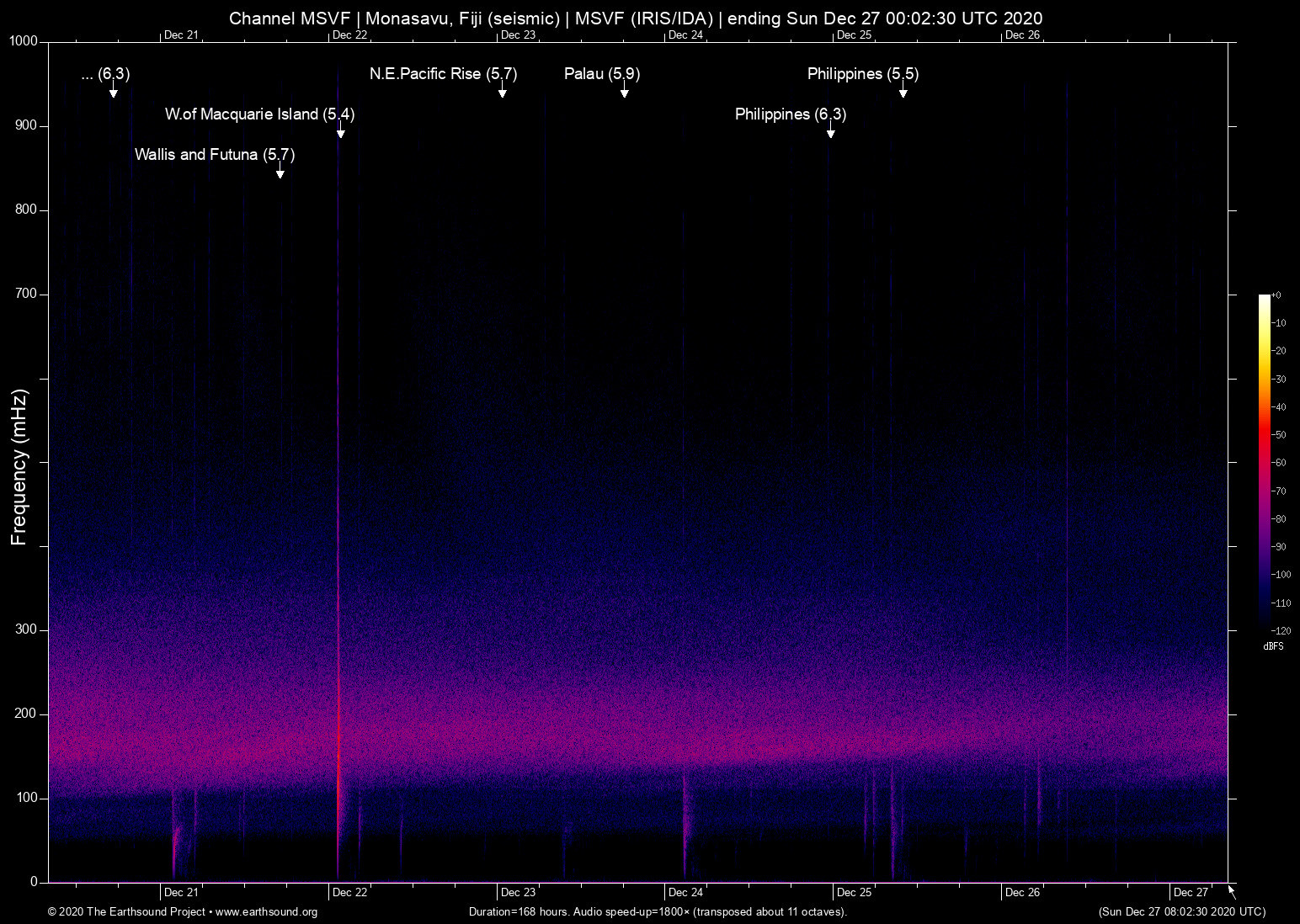The width and height of the screenshot is (1300, 924).
Task: Select the Wallis and Futuna event arrow
Action: coord(280,173)
